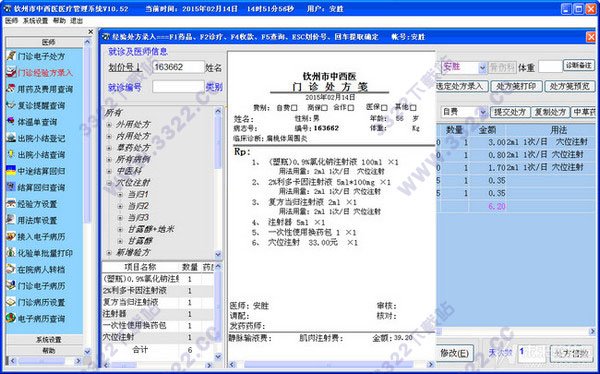
Task: Expand the 所有病例 tree node
Action: [109, 160]
